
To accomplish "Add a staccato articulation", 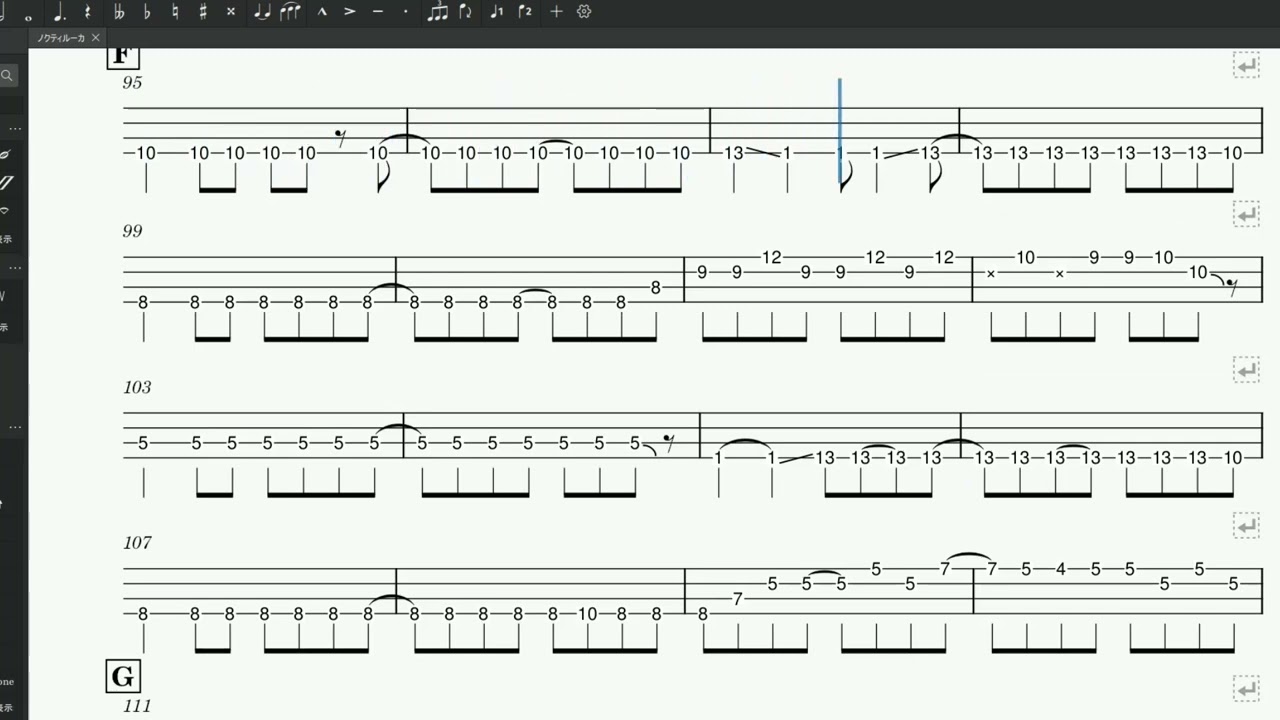I will click(x=405, y=12).
